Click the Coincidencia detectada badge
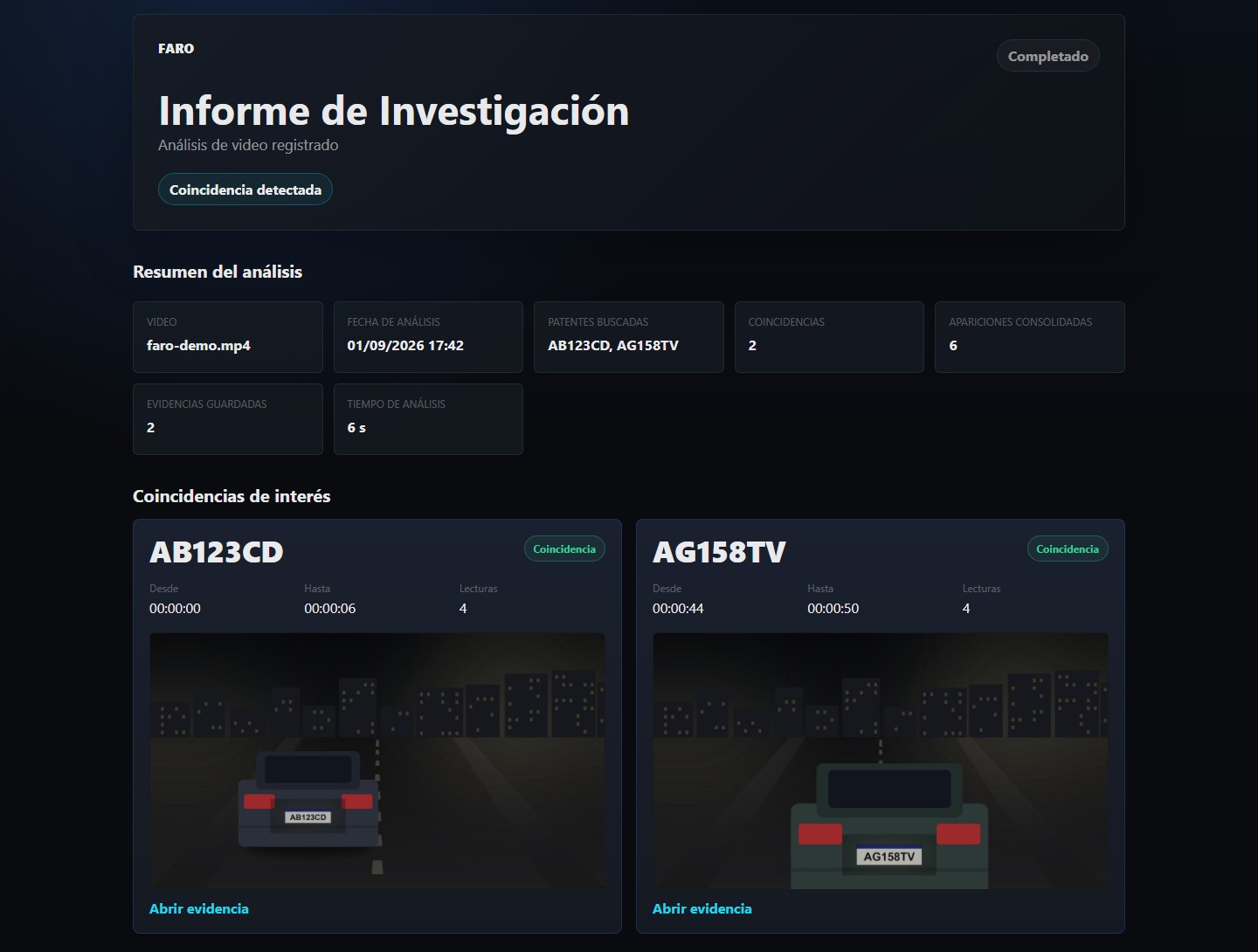The image size is (1258, 952). pyautogui.click(x=245, y=190)
